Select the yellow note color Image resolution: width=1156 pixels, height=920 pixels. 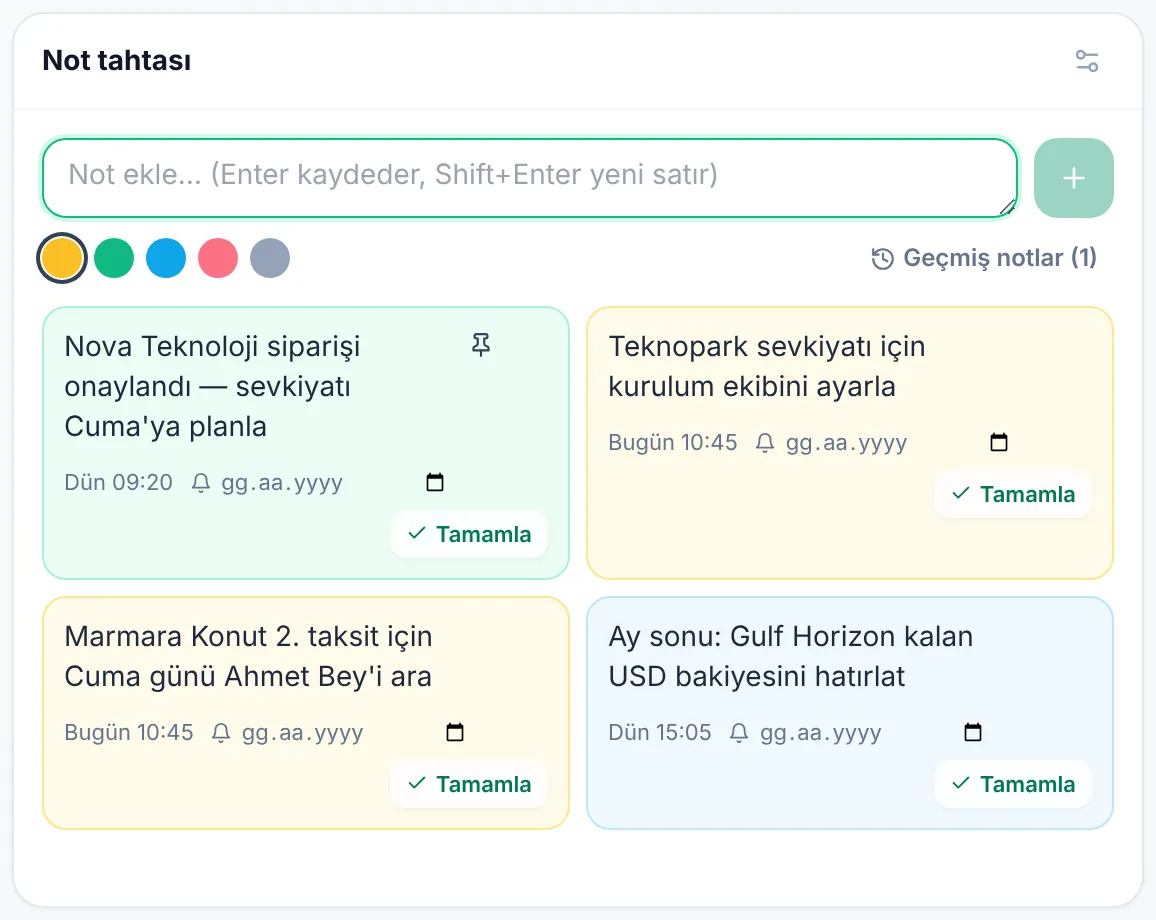coord(62,258)
